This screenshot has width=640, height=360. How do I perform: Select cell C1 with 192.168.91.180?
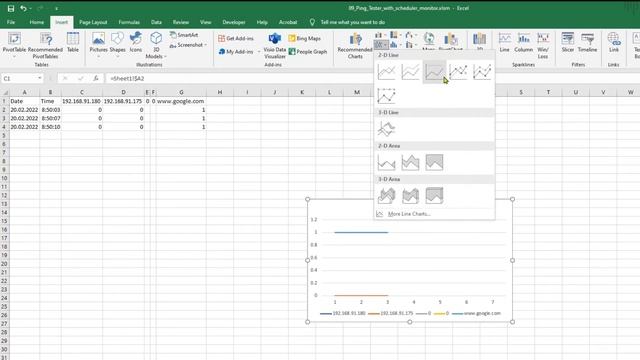point(82,101)
